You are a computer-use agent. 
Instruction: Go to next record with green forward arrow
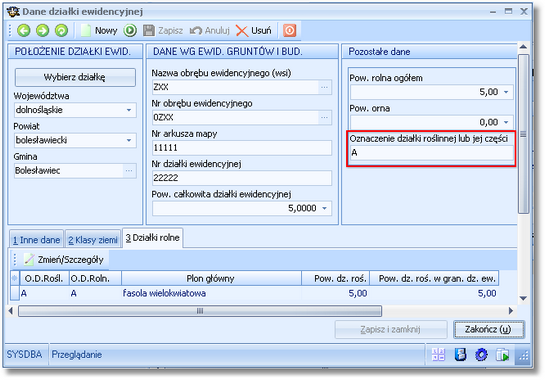pyautogui.click(x=42, y=31)
